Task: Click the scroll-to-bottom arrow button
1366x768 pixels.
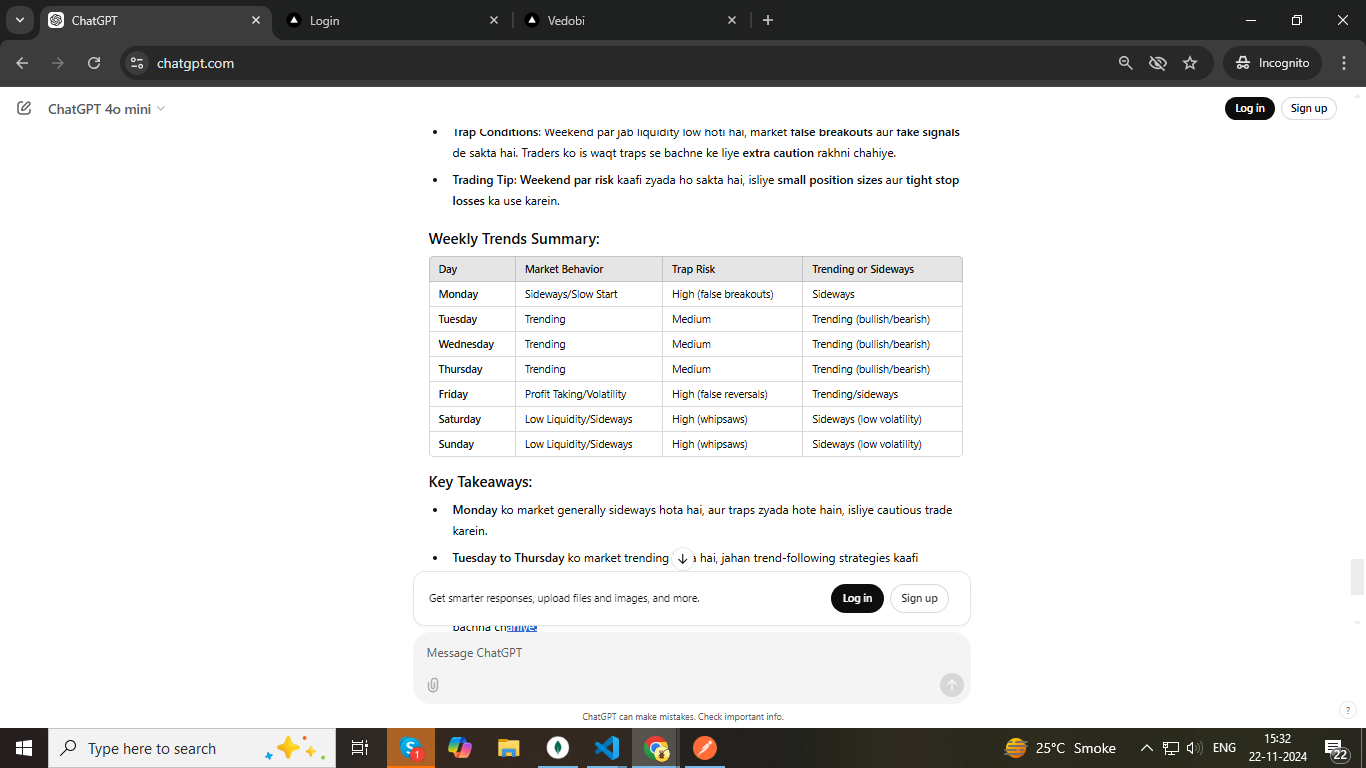Action: (683, 559)
